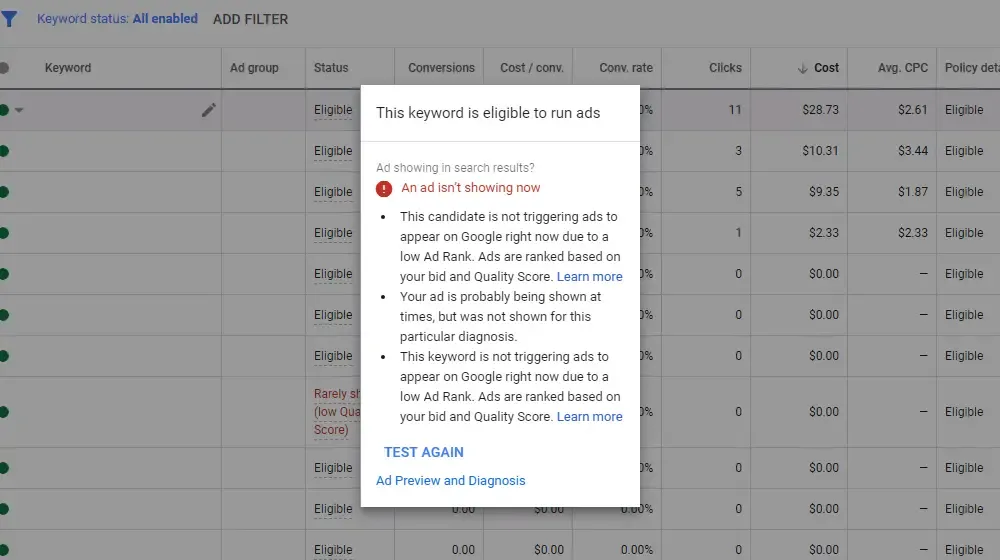Viewport: 1000px width, 560px height.
Task: Click the An ad isn't showing now message
Action: pyautogui.click(x=471, y=188)
